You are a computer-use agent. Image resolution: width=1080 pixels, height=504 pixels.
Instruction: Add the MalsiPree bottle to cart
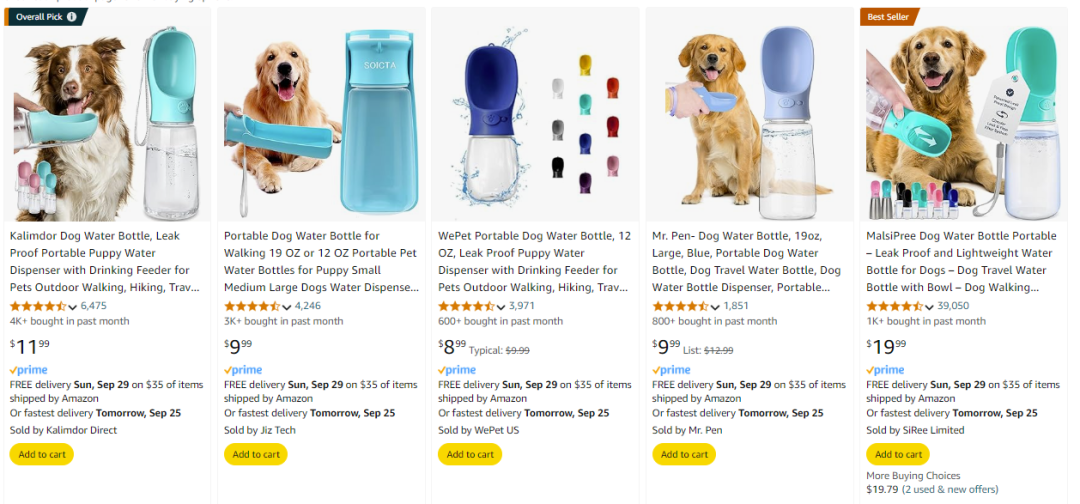coord(898,454)
